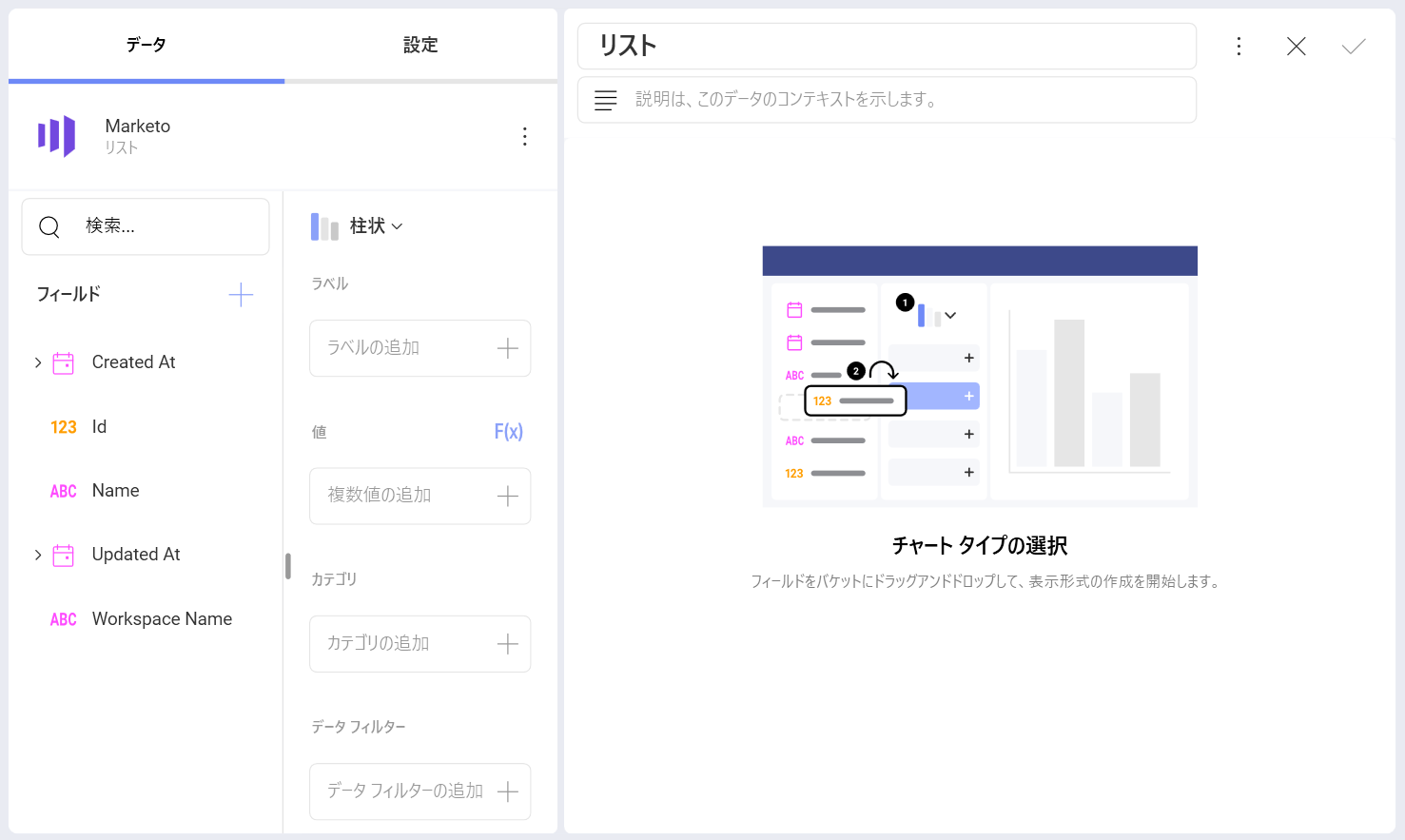Click the ラベル section label
1405x840 pixels.
coord(330,283)
